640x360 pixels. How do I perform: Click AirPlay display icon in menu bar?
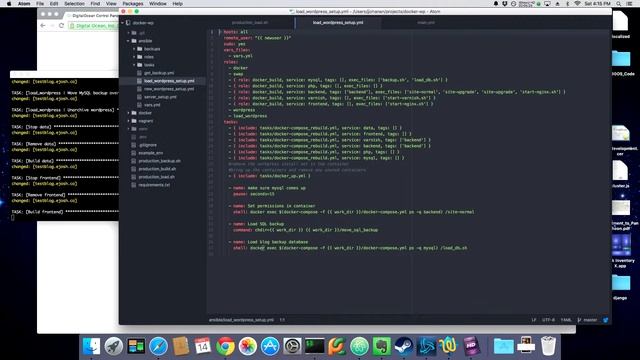(547, 4)
